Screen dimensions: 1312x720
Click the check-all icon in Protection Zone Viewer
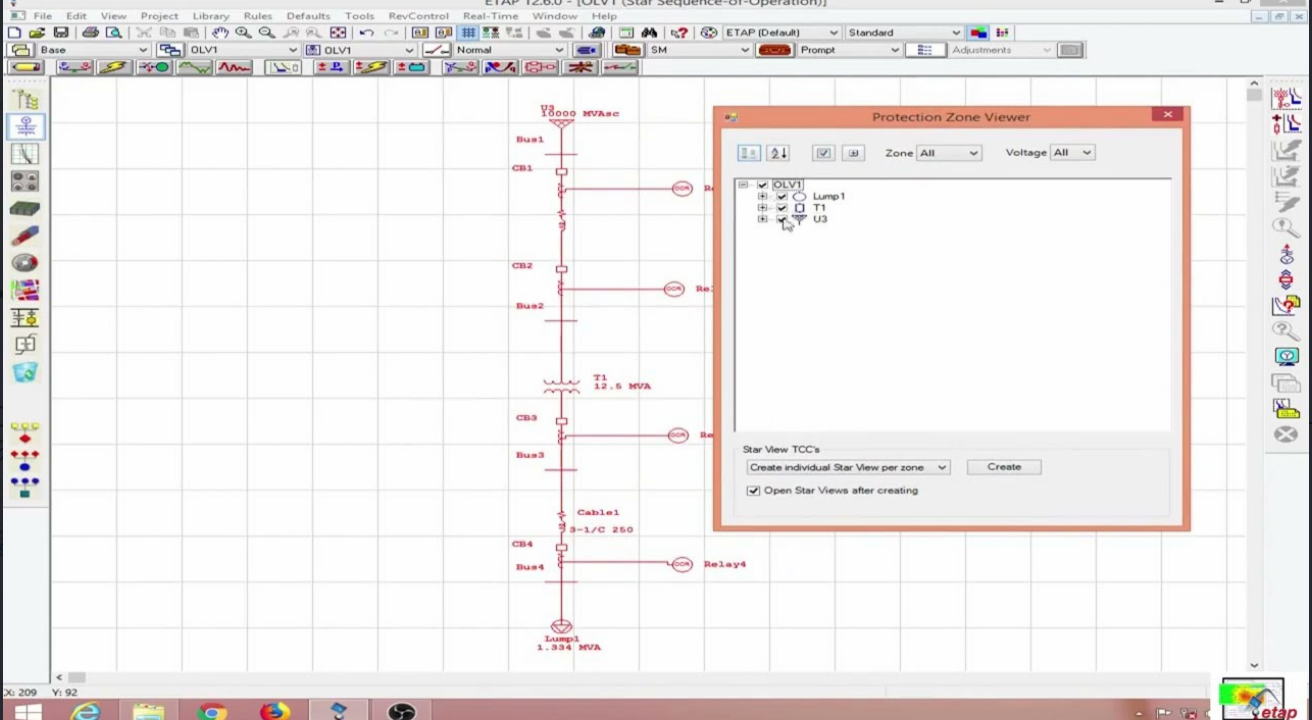point(823,153)
